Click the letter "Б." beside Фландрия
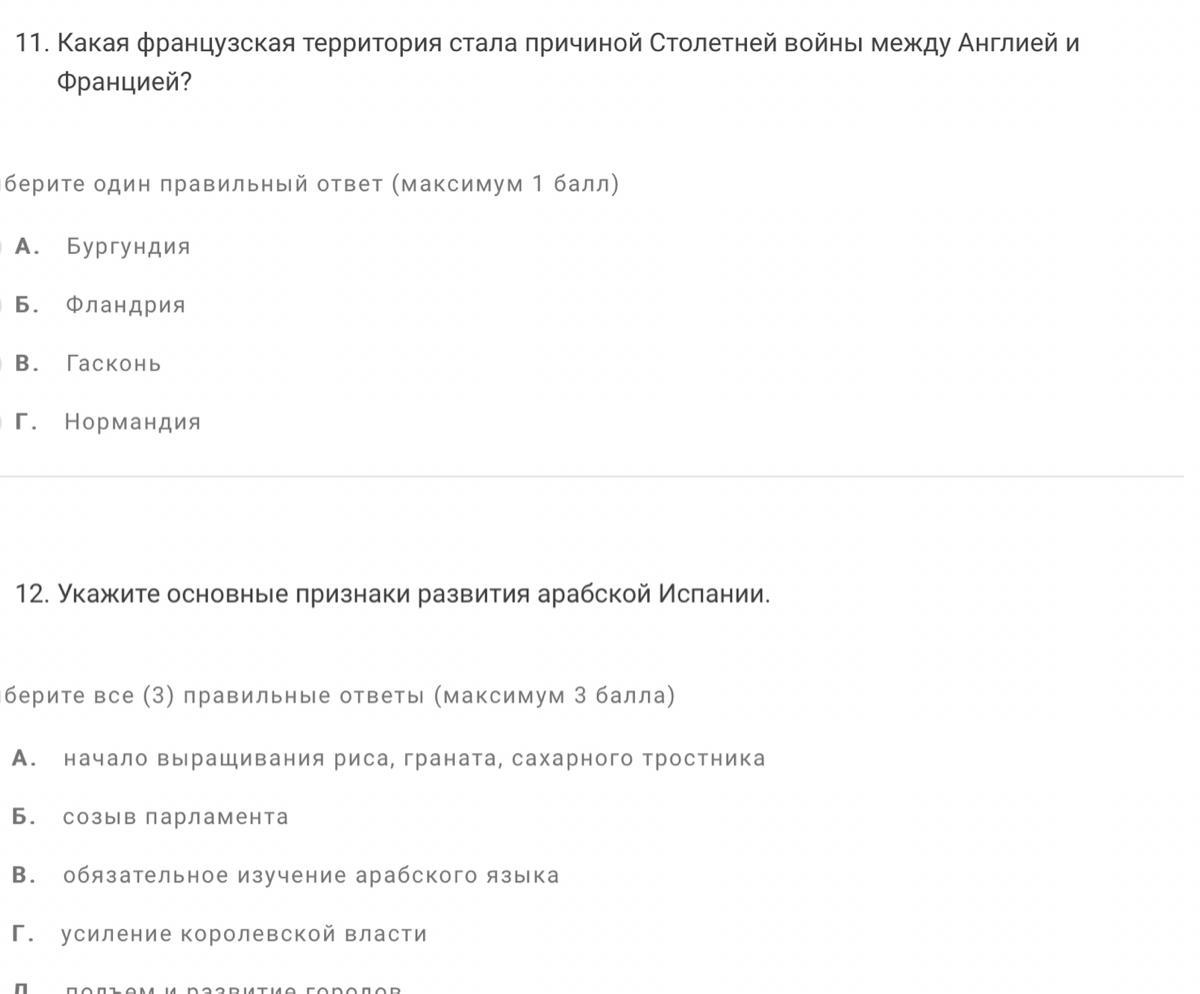This screenshot has width=1200, height=994. click(27, 305)
